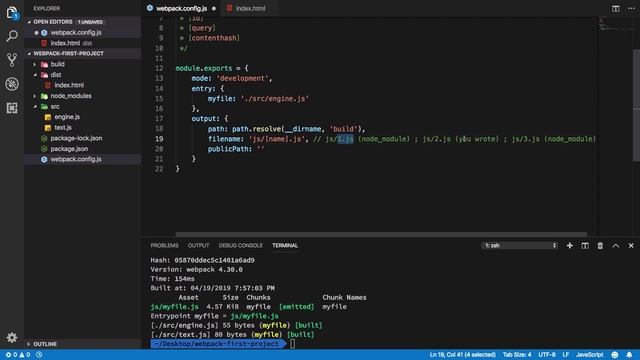
Task: Open the Source Control view
Action: (x=12, y=60)
